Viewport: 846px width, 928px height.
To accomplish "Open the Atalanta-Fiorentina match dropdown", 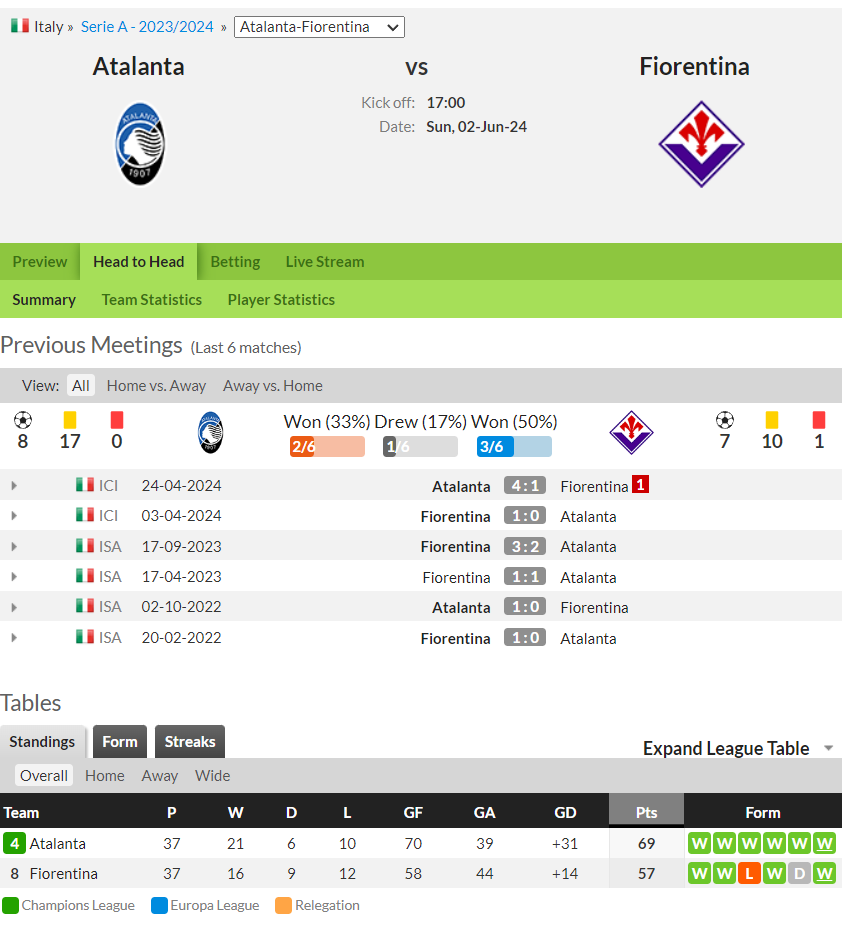I will [x=319, y=27].
